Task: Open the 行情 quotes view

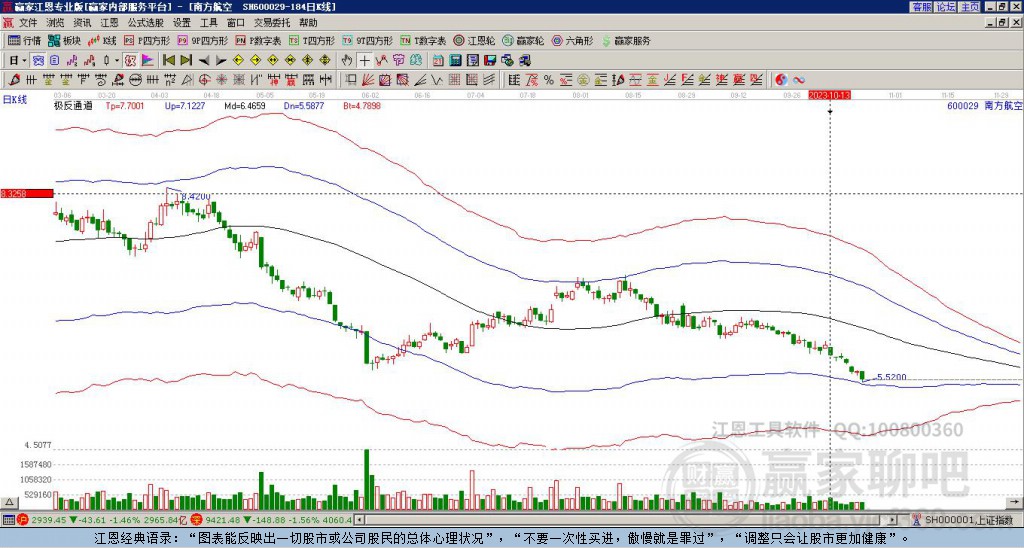Action: 24,40
